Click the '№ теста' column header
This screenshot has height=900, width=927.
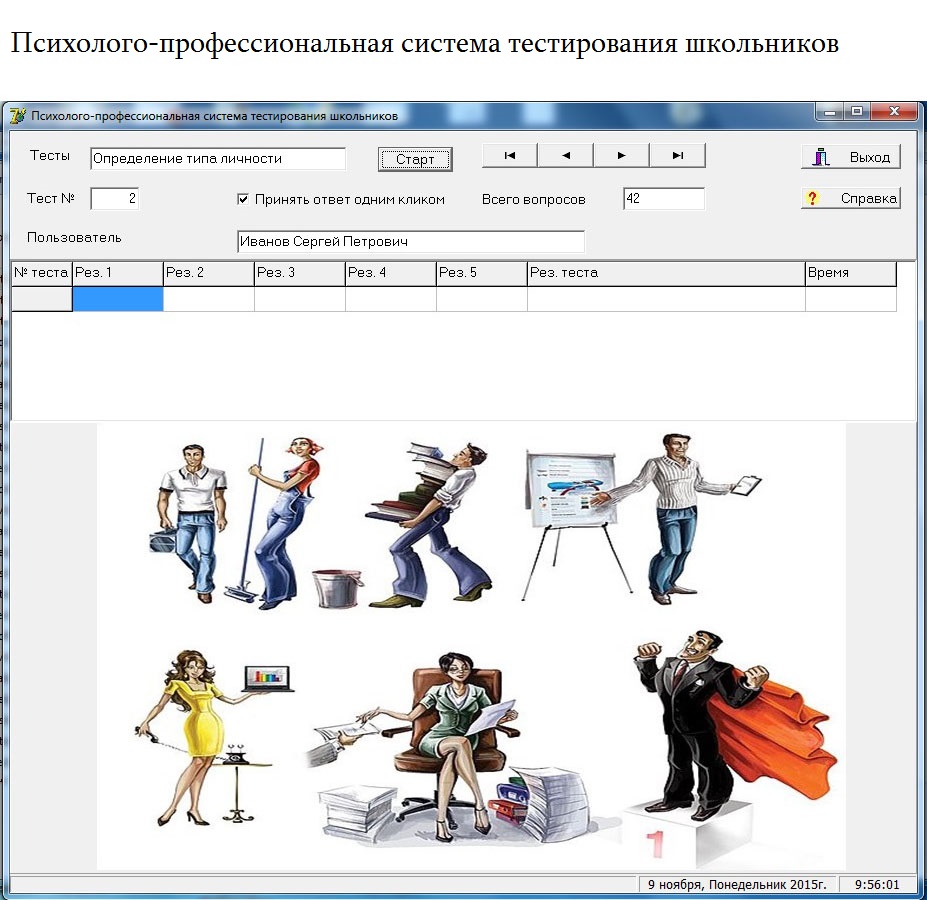41,273
